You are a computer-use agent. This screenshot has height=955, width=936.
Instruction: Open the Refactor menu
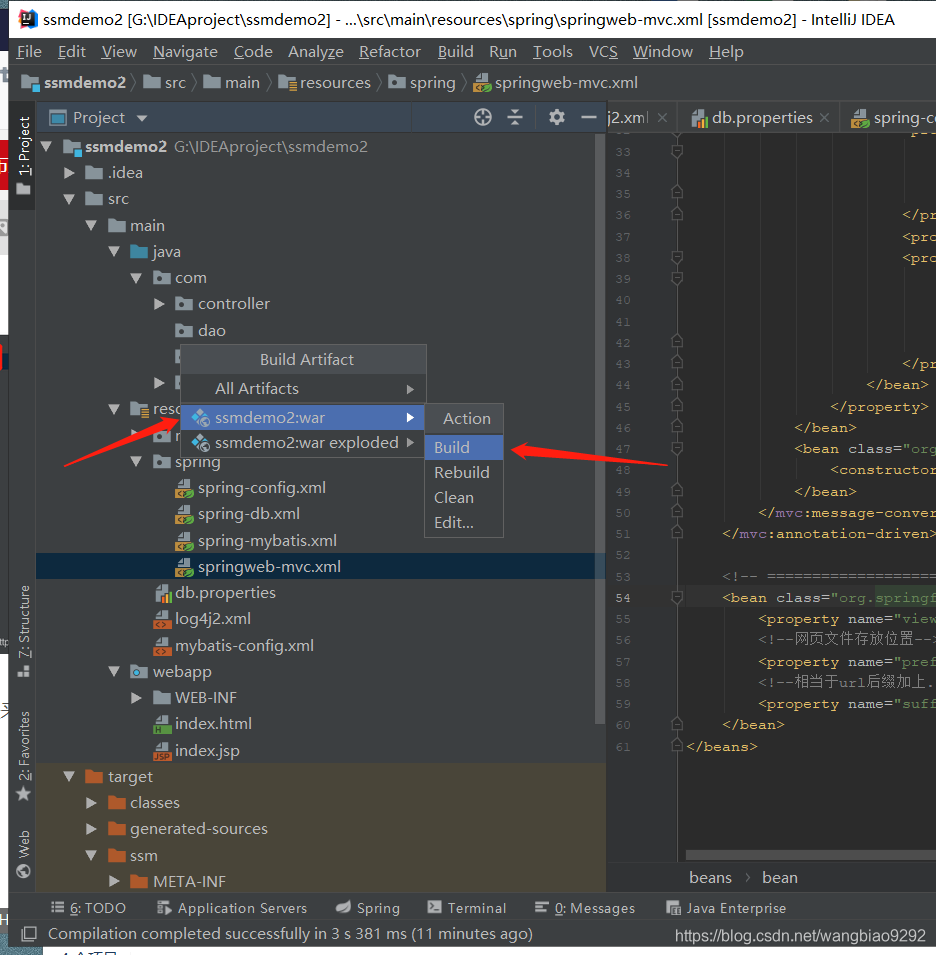coord(390,52)
